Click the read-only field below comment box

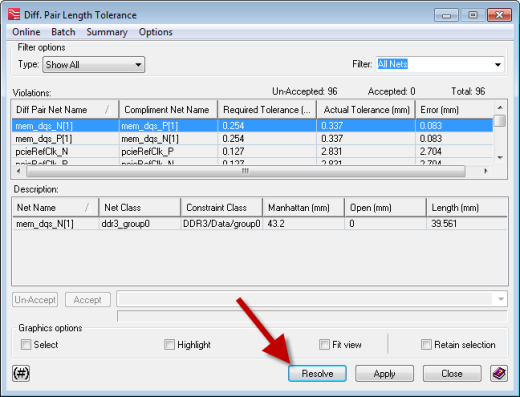click(312, 316)
